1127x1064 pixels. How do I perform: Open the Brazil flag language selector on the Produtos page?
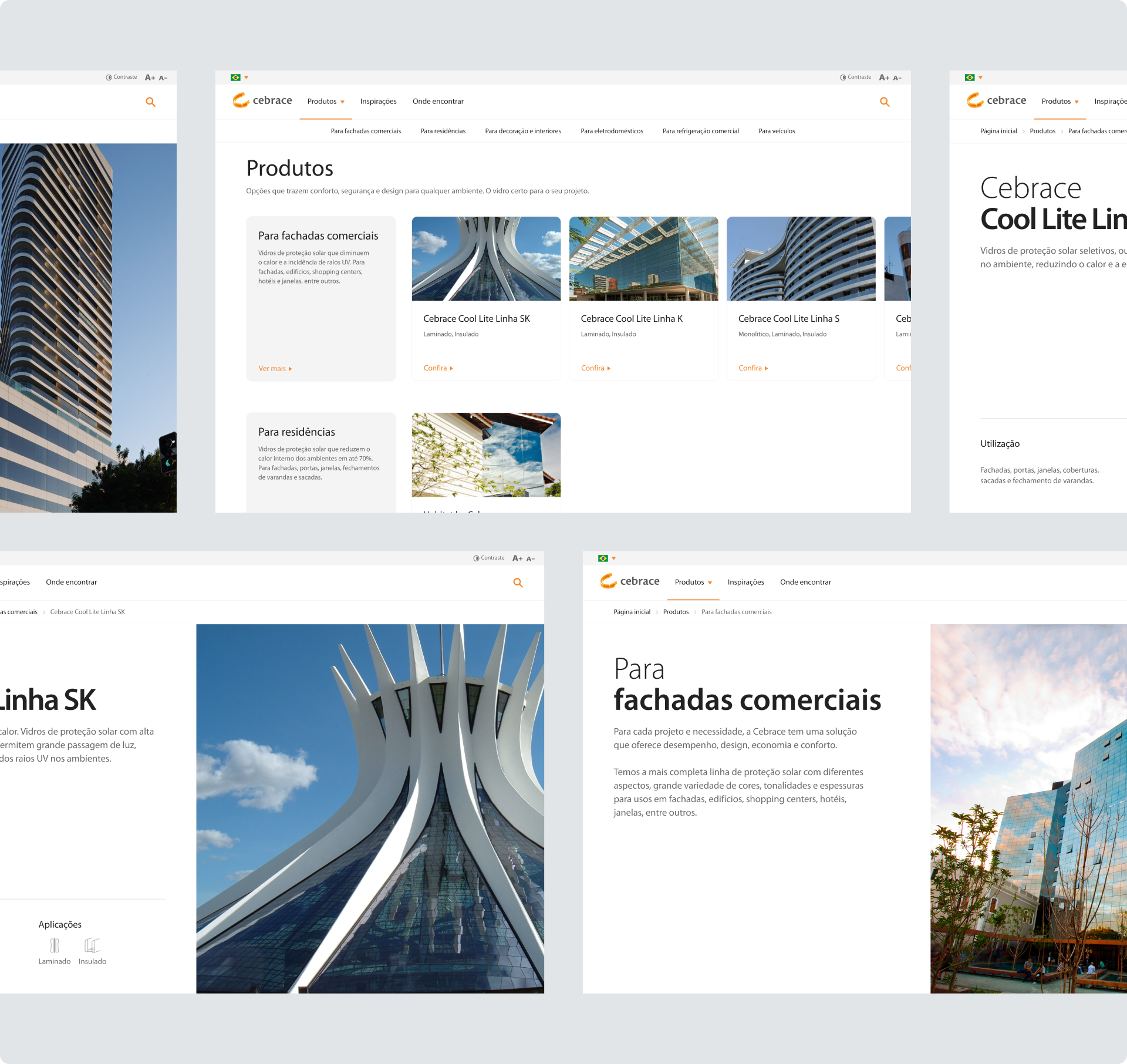239,78
